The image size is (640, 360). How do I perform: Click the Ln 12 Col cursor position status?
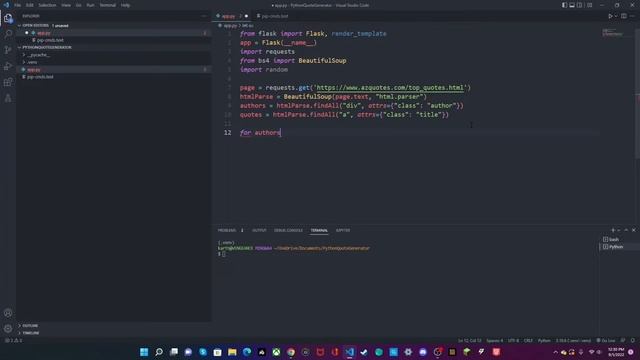469,340
